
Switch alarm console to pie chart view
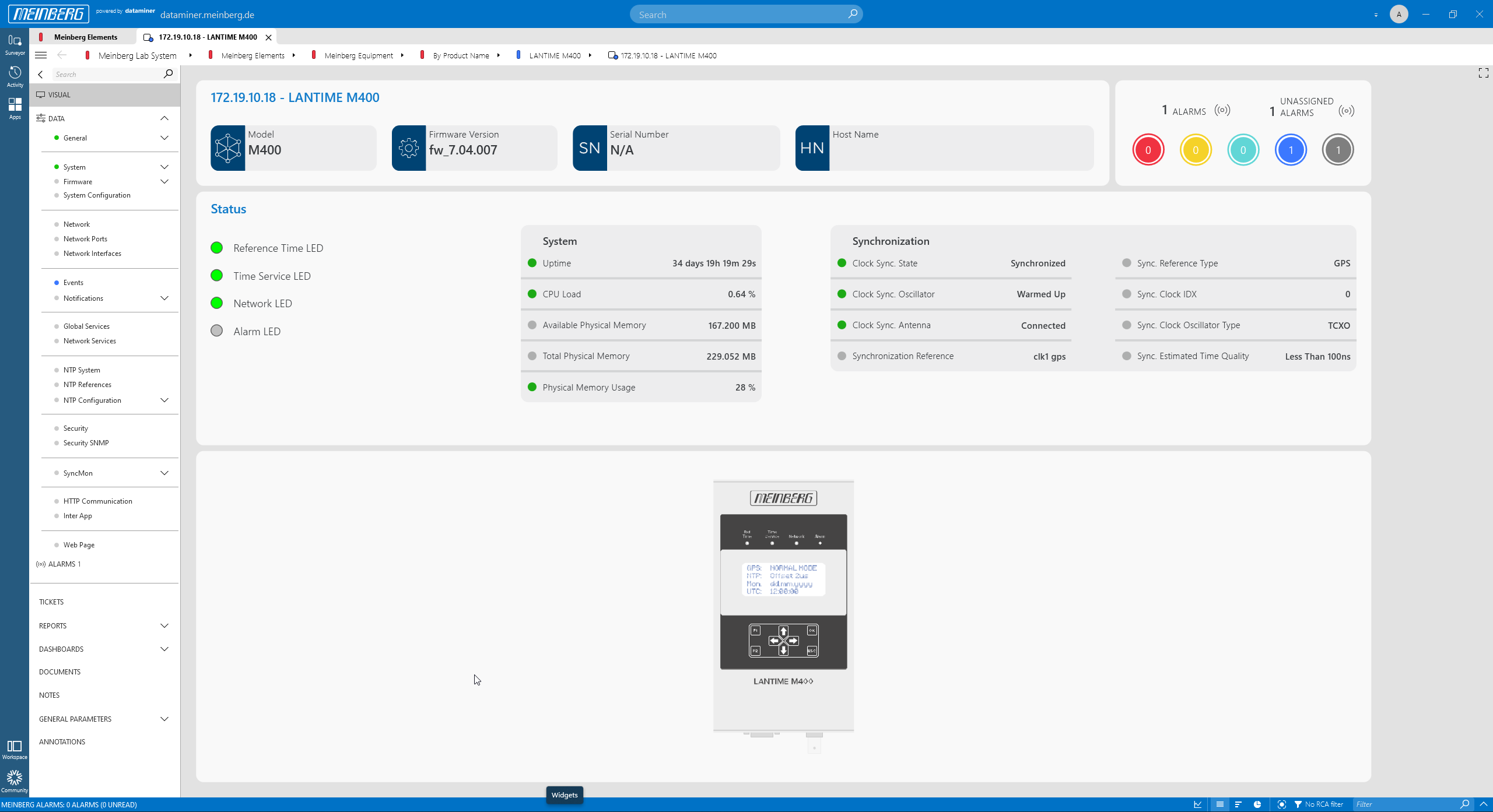[x=1257, y=804]
